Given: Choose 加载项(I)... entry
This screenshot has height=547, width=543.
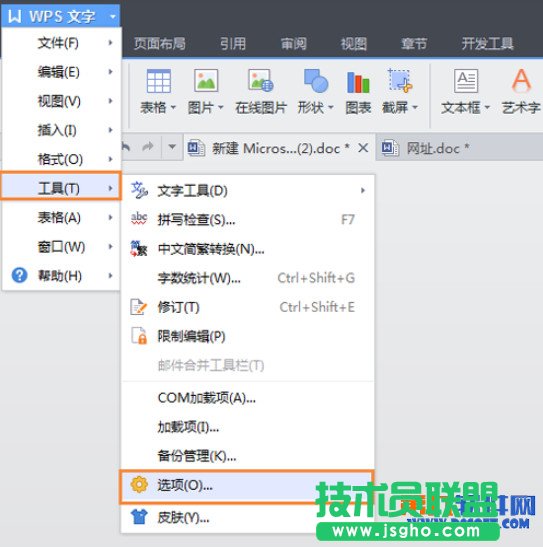Looking at the screenshot, I should pyautogui.click(x=247, y=427).
